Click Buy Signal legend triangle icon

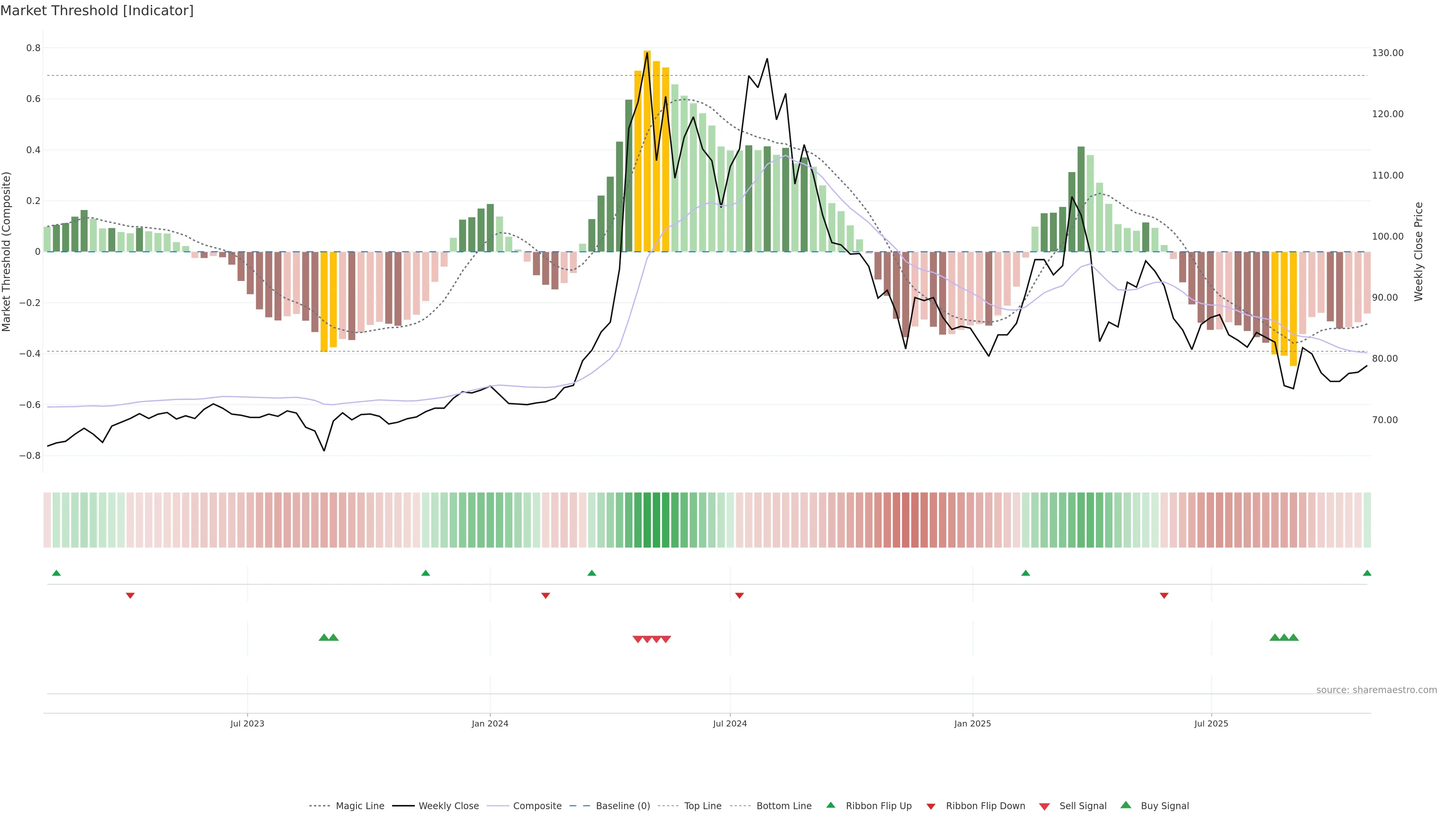point(1126,805)
